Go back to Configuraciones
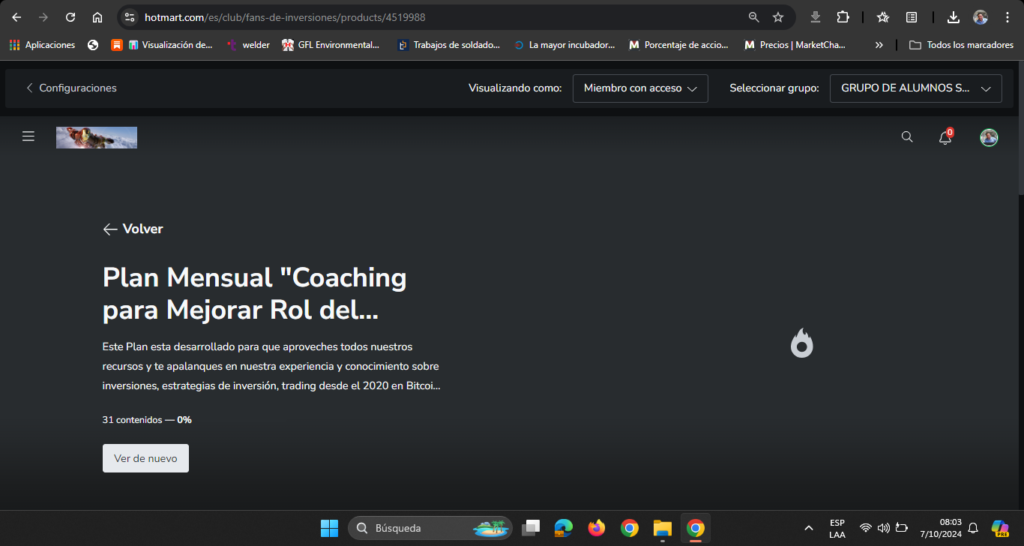Viewport: 1024px width, 546px height. point(71,88)
